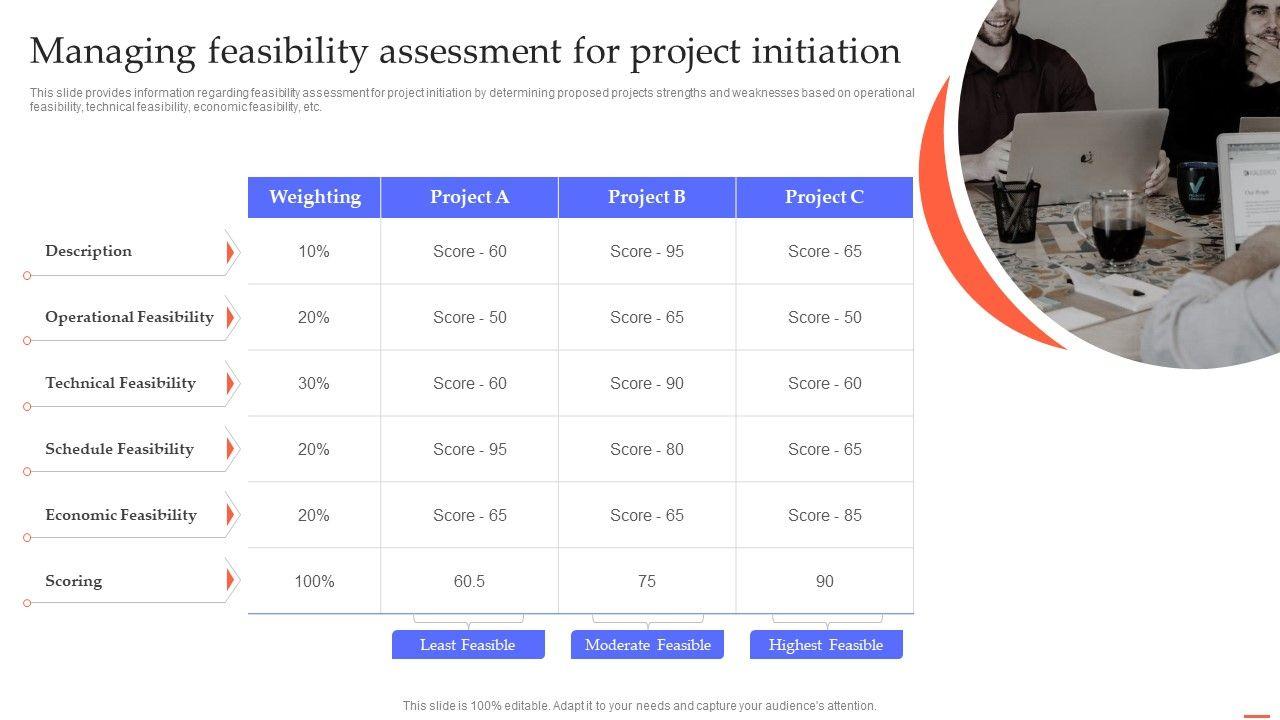Image resolution: width=1280 pixels, height=720 pixels.
Task: Select the slide title text
Action: (x=465, y=50)
